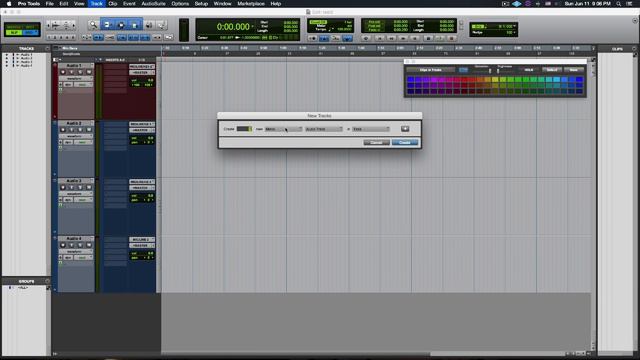Open Spotlight search in menu bar
This screenshot has width=640, height=360.
(x=619, y=4)
